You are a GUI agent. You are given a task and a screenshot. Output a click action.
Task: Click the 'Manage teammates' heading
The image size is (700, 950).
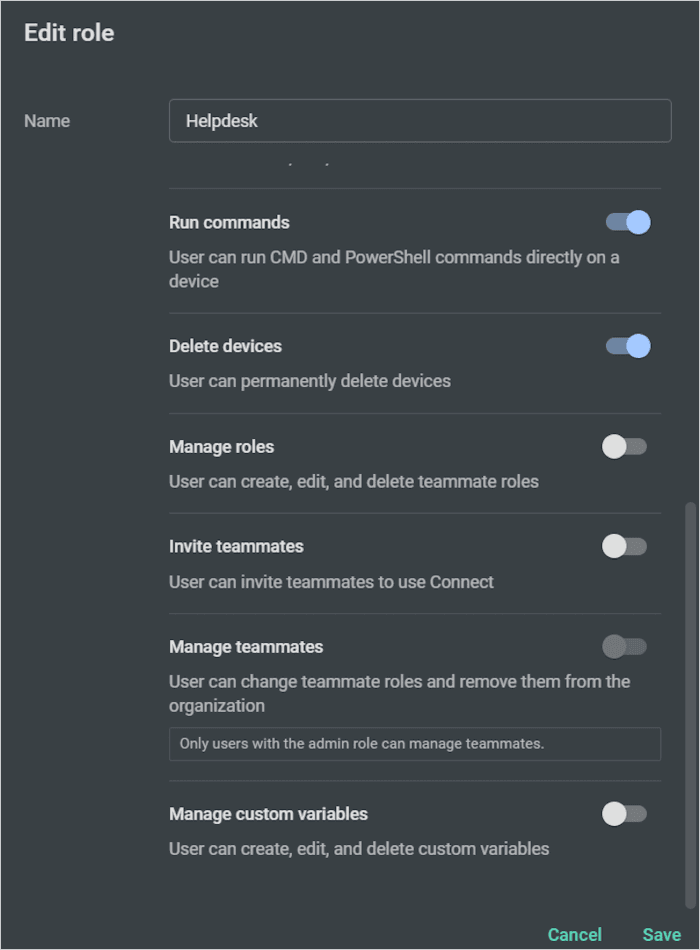coord(245,646)
